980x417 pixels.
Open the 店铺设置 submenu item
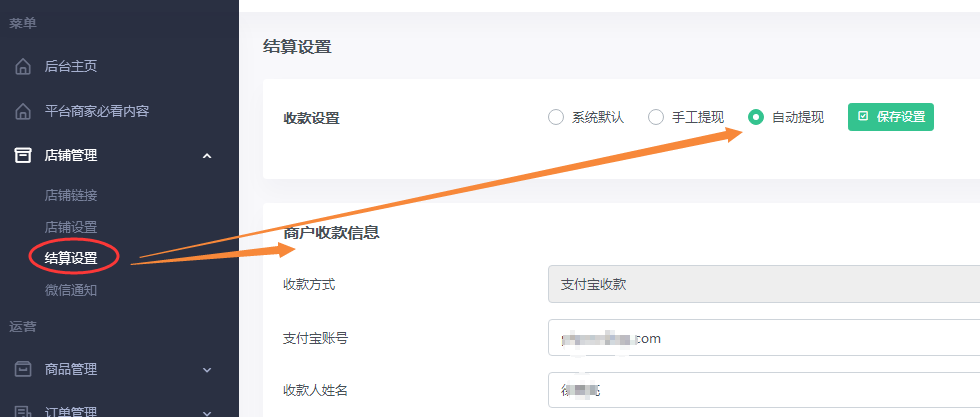(71, 227)
